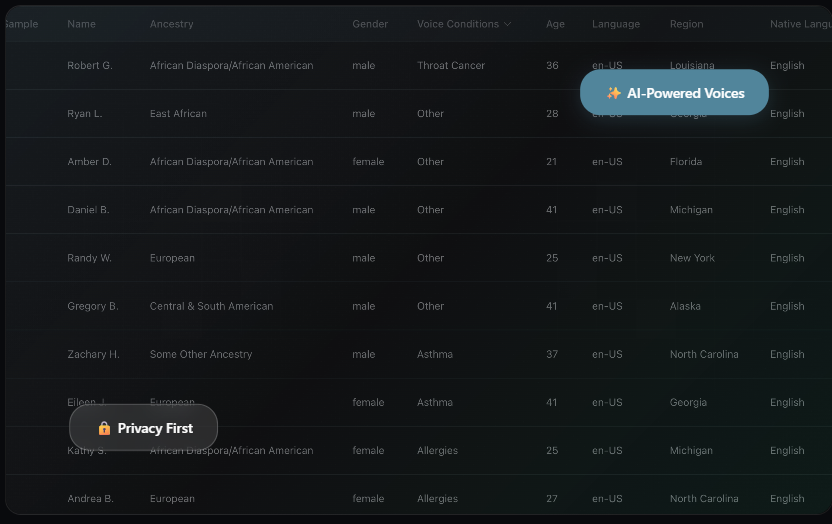The height and width of the screenshot is (524, 832).
Task: Select the Age column header
Action: pos(555,24)
